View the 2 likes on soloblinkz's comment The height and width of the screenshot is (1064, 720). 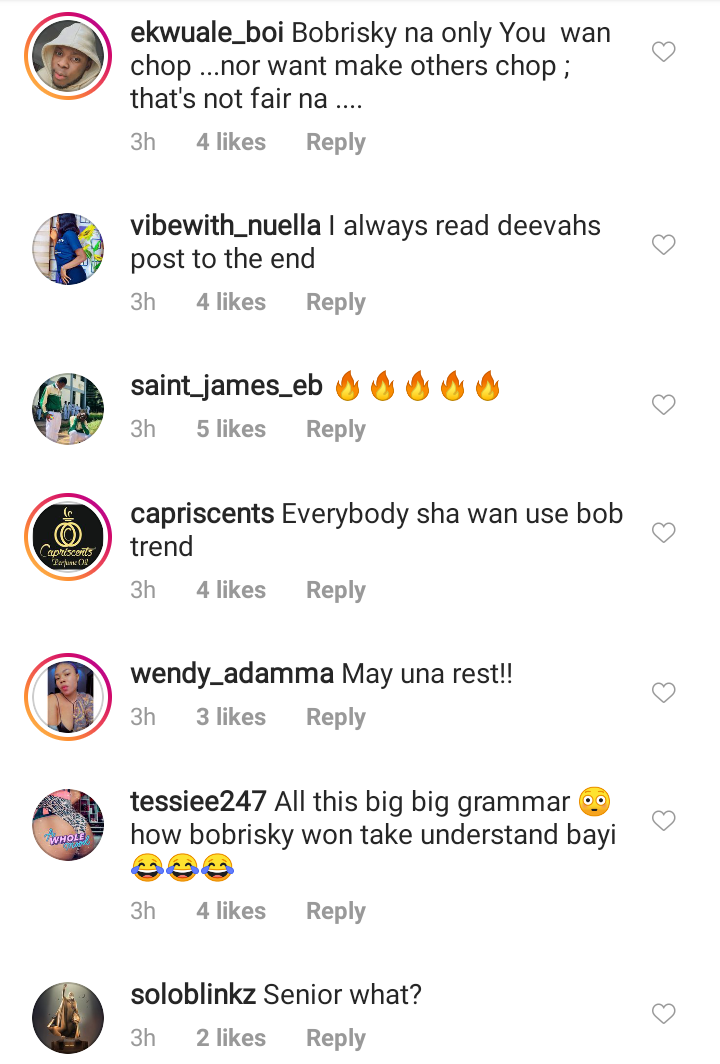pyautogui.click(x=231, y=1038)
